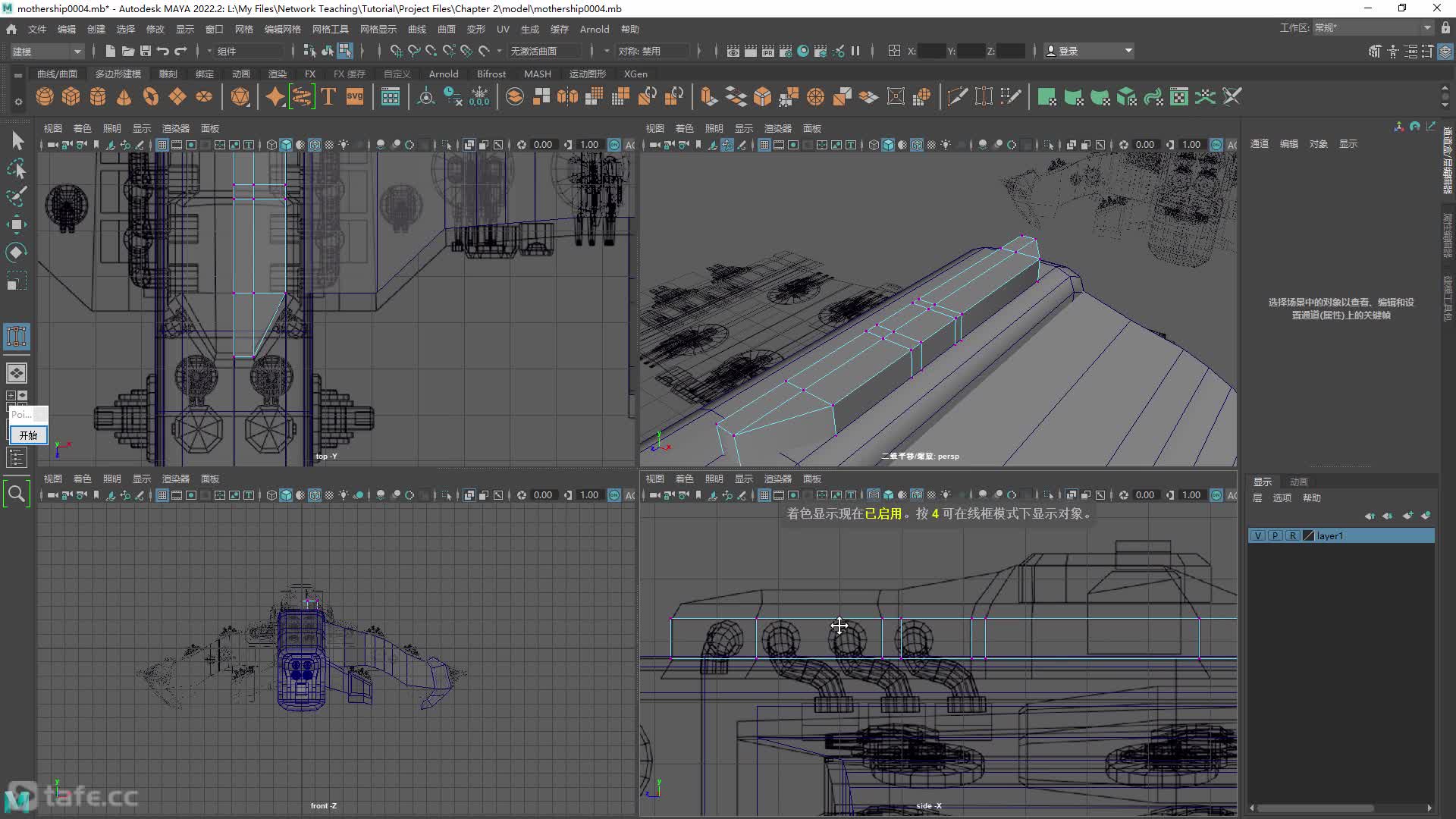Click the Sweep Mesh shelf icon
This screenshot has height=819, width=1456.
tap(302, 97)
